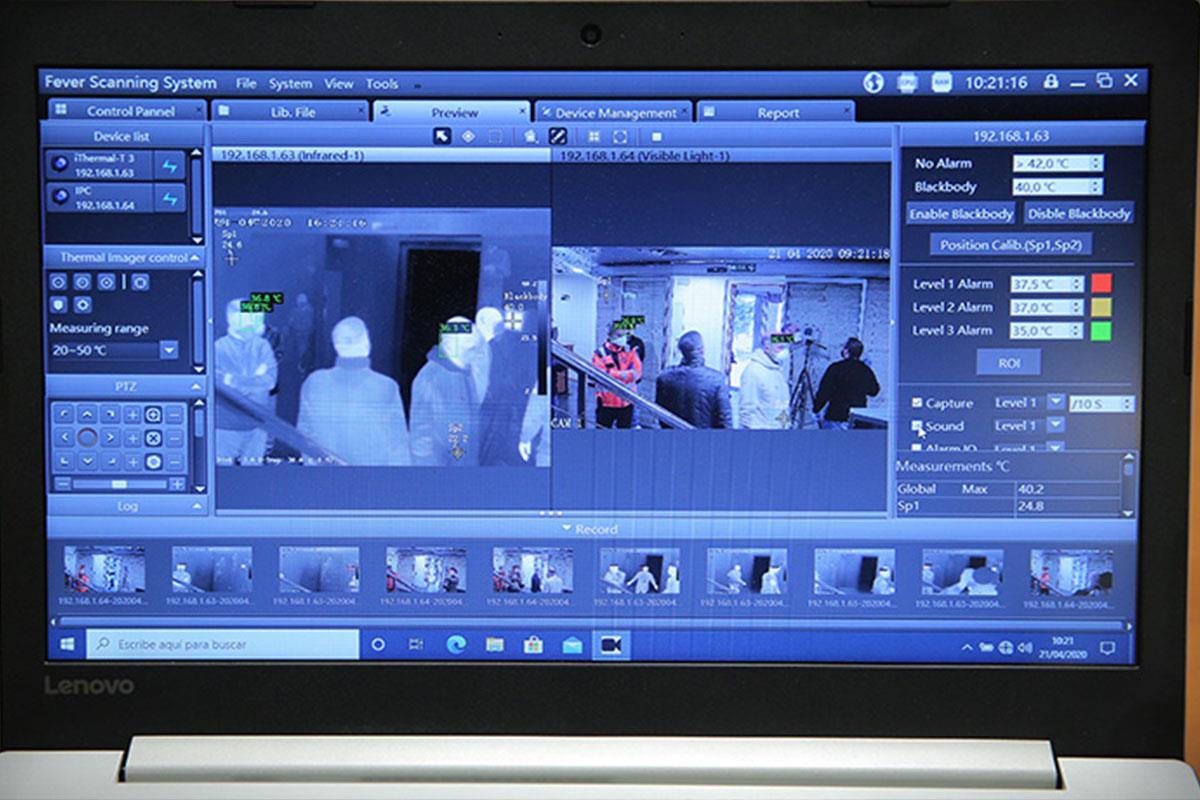Click the Enable Blackbody button

pos(960,214)
